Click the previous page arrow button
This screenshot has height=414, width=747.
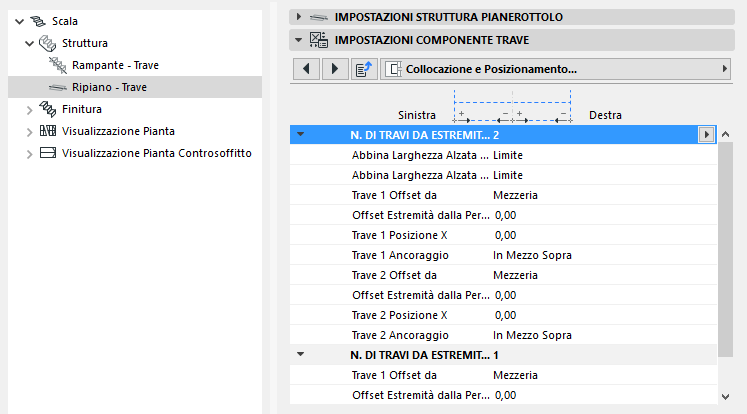[306, 69]
